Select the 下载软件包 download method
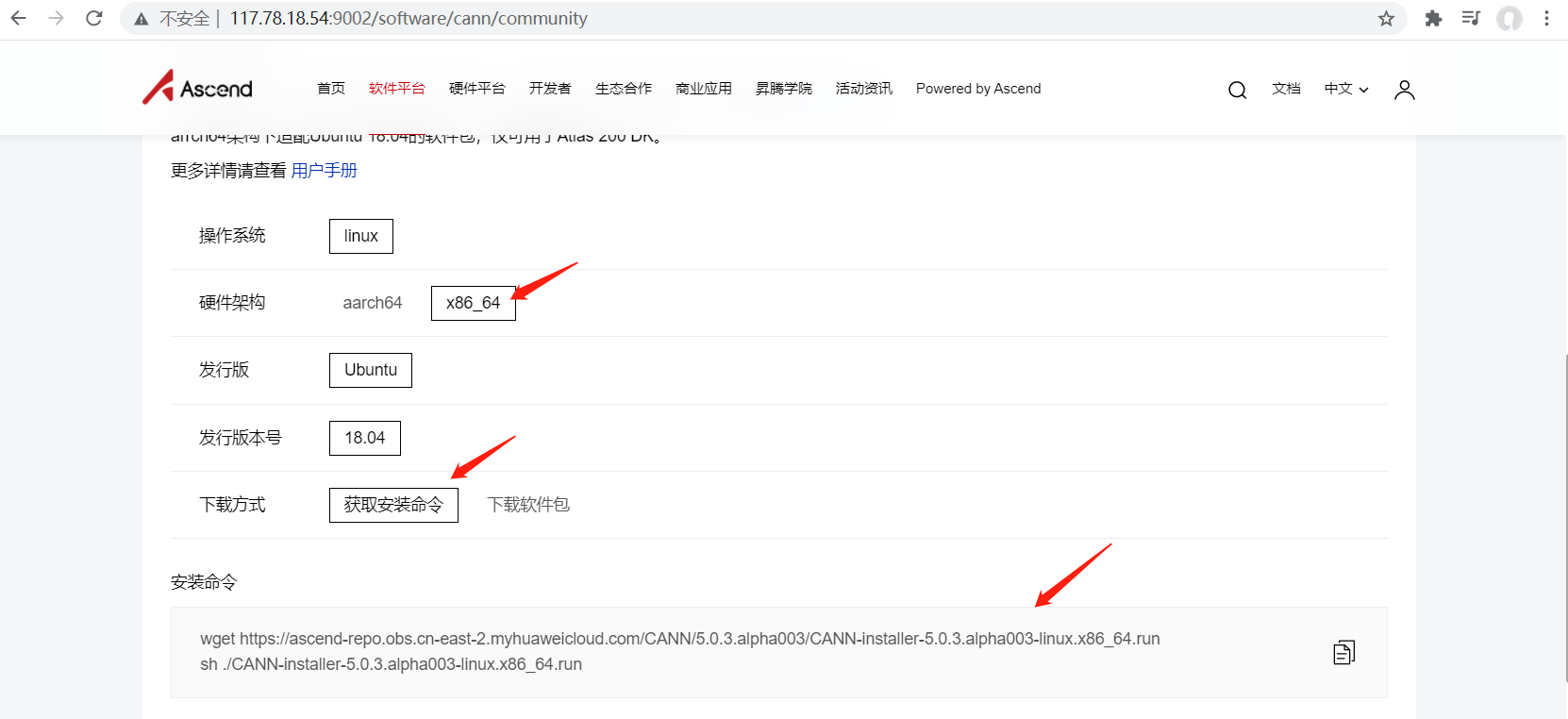Image resolution: width=1568 pixels, height=719 pixels. coord(528,505)
